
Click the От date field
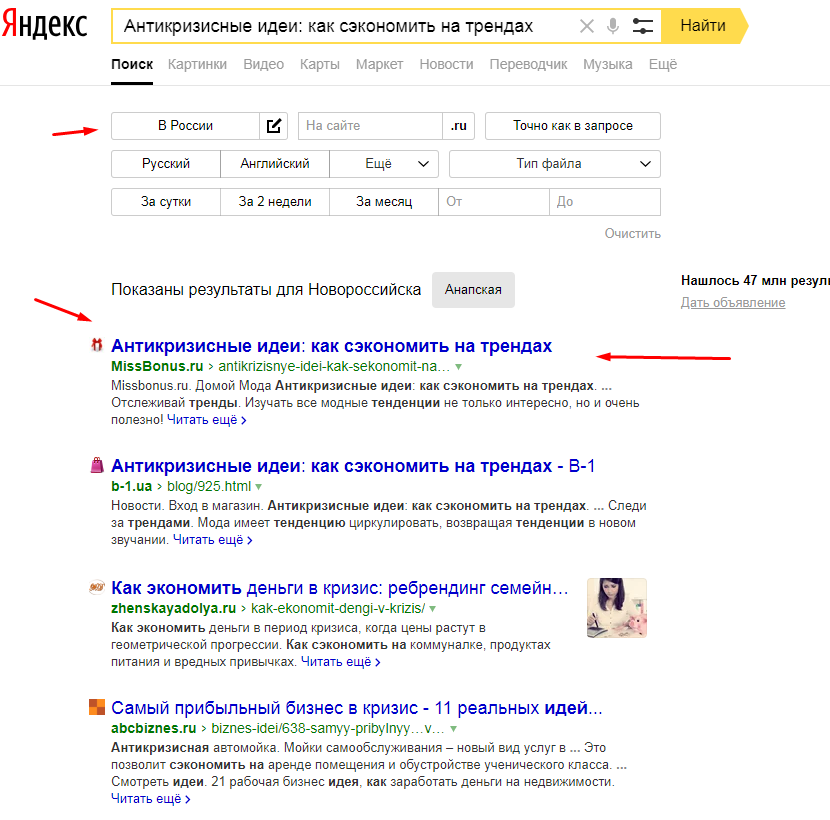point(494,202)
